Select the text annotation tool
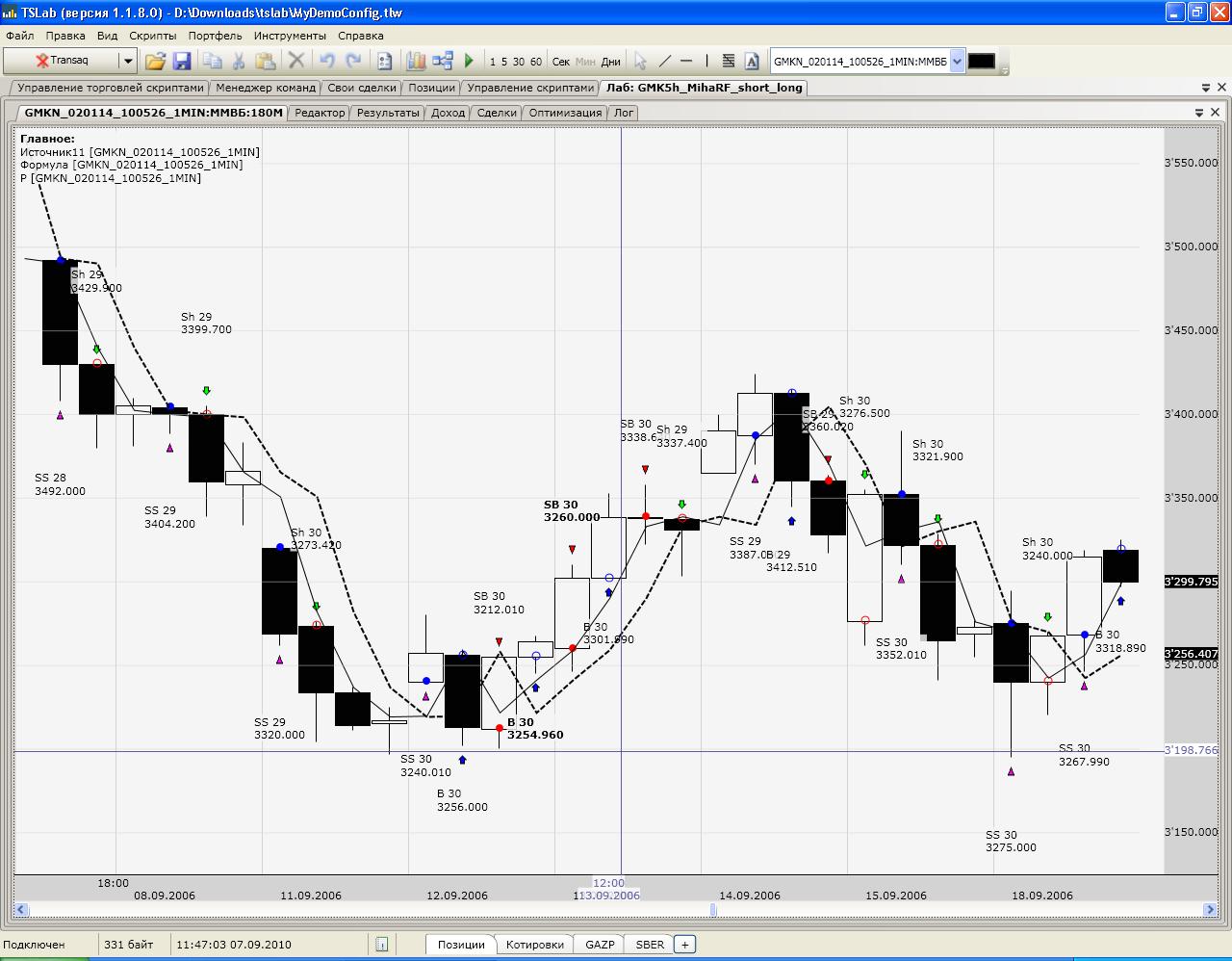Screen dimensions: 1232x961 coord(753,61)
